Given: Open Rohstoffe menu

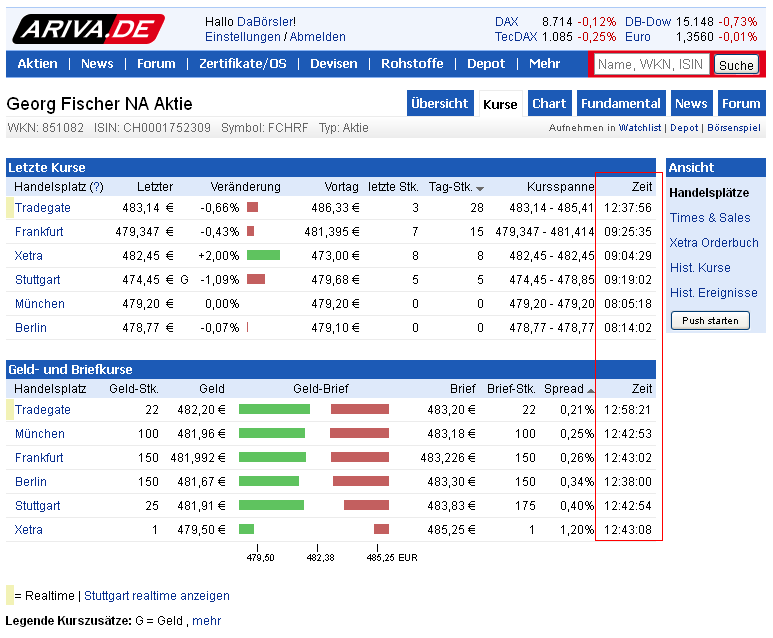Looking at the screenshot, I should (x=412, y=64).
